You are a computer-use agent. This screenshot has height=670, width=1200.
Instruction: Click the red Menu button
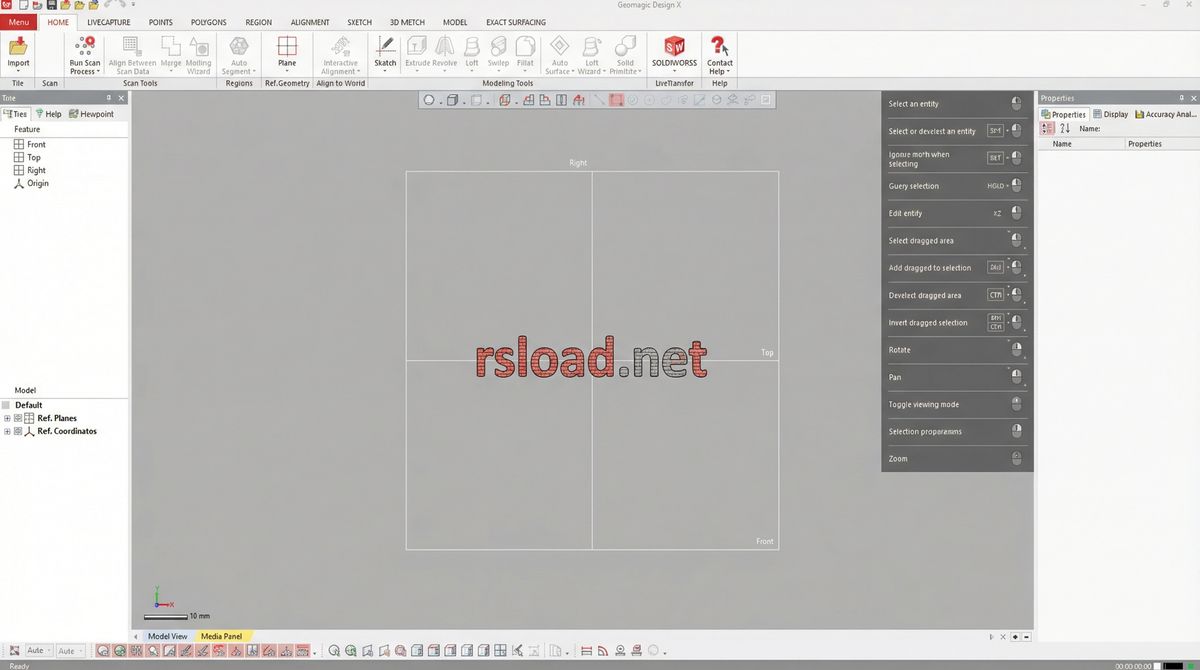[19, 22]
